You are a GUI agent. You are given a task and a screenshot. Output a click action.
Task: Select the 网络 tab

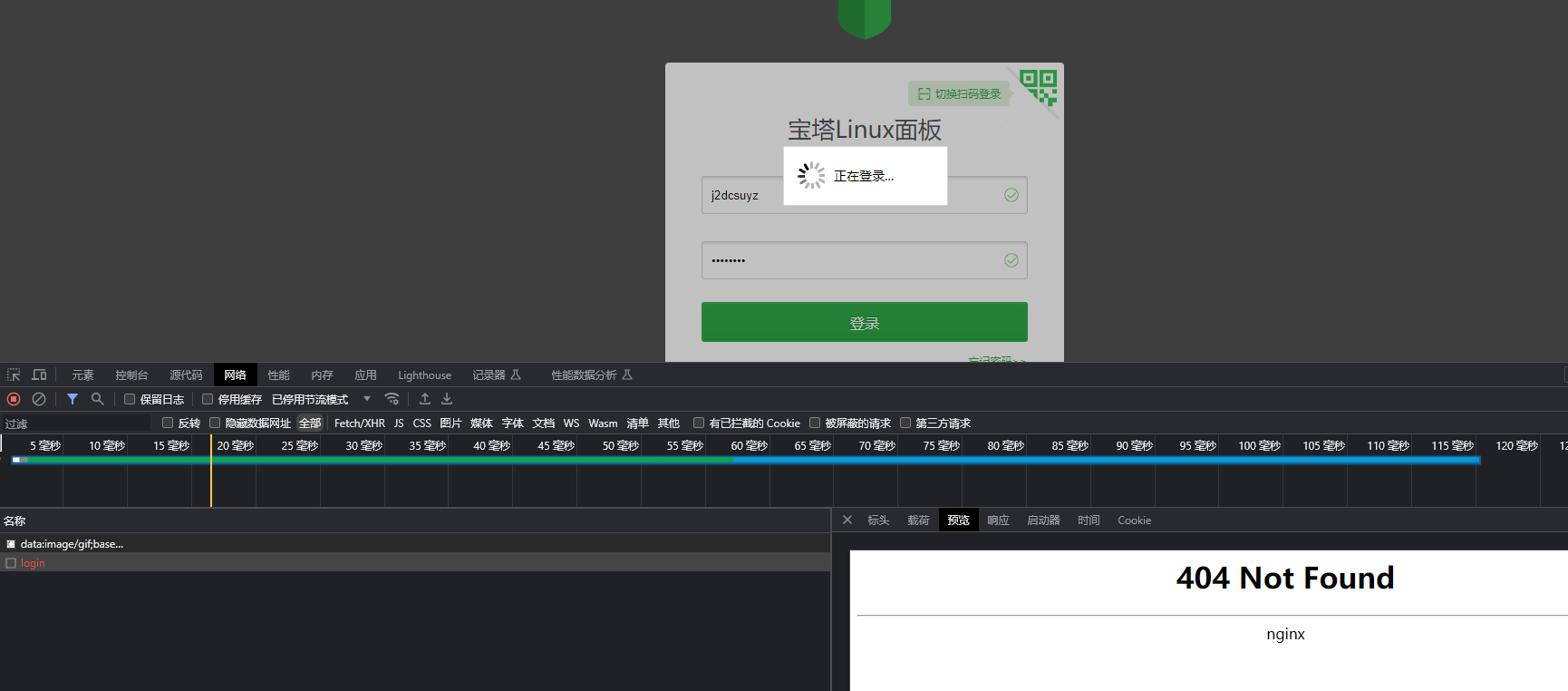click(236, 375)
